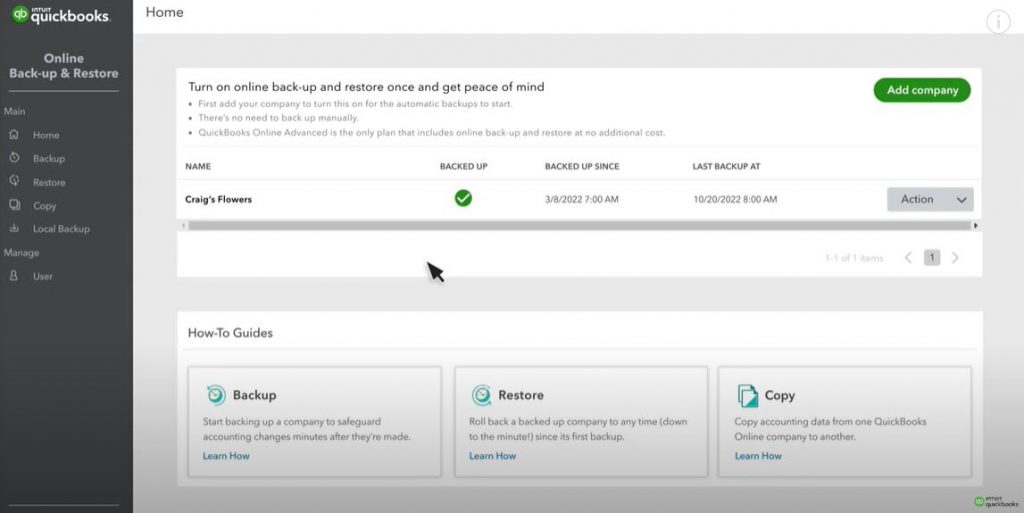Open User under Manage in sidebar
The image size is (1024, 513).
point(42,276)
